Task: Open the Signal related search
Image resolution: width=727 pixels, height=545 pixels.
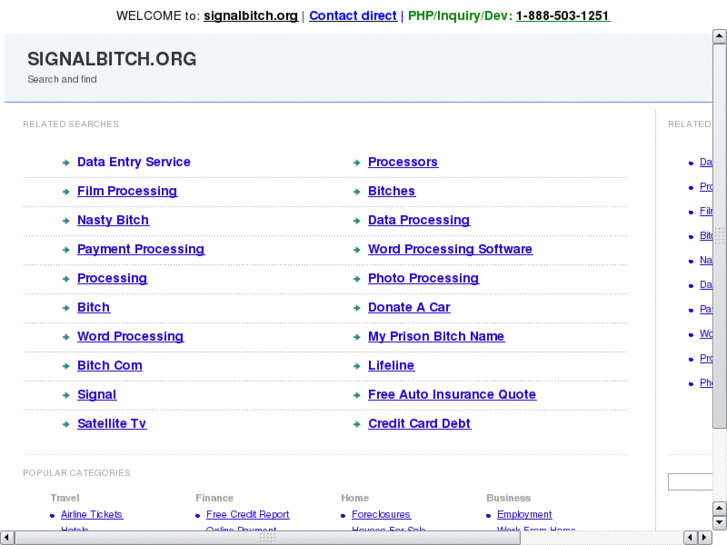Action: (x=96, y=395)
